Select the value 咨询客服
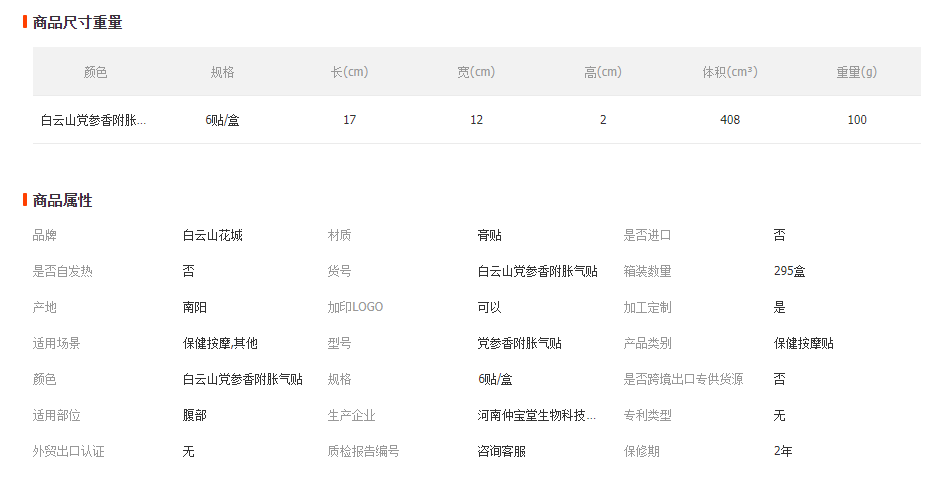 point(501,451)
